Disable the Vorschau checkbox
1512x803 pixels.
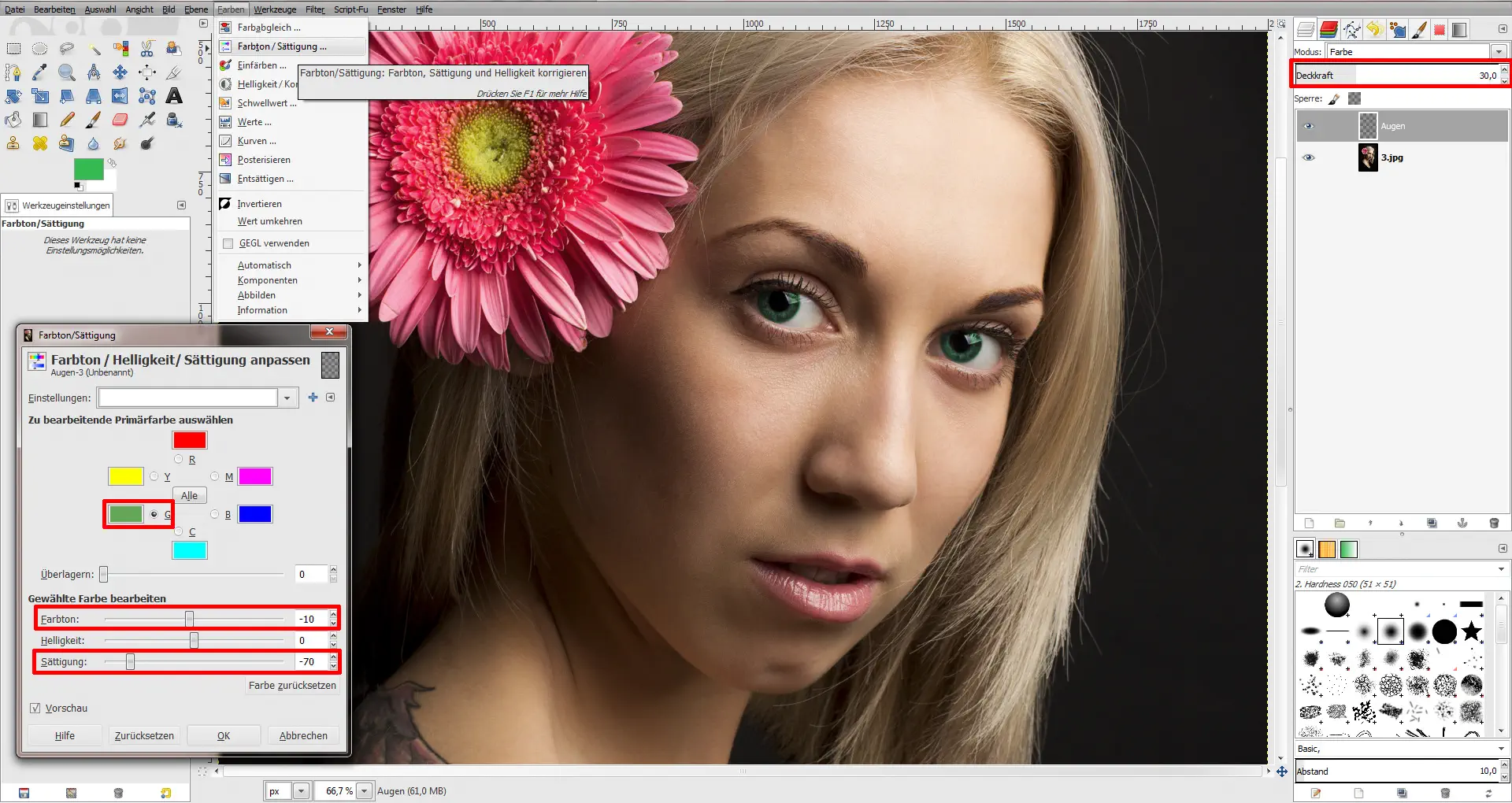point(35,708)
